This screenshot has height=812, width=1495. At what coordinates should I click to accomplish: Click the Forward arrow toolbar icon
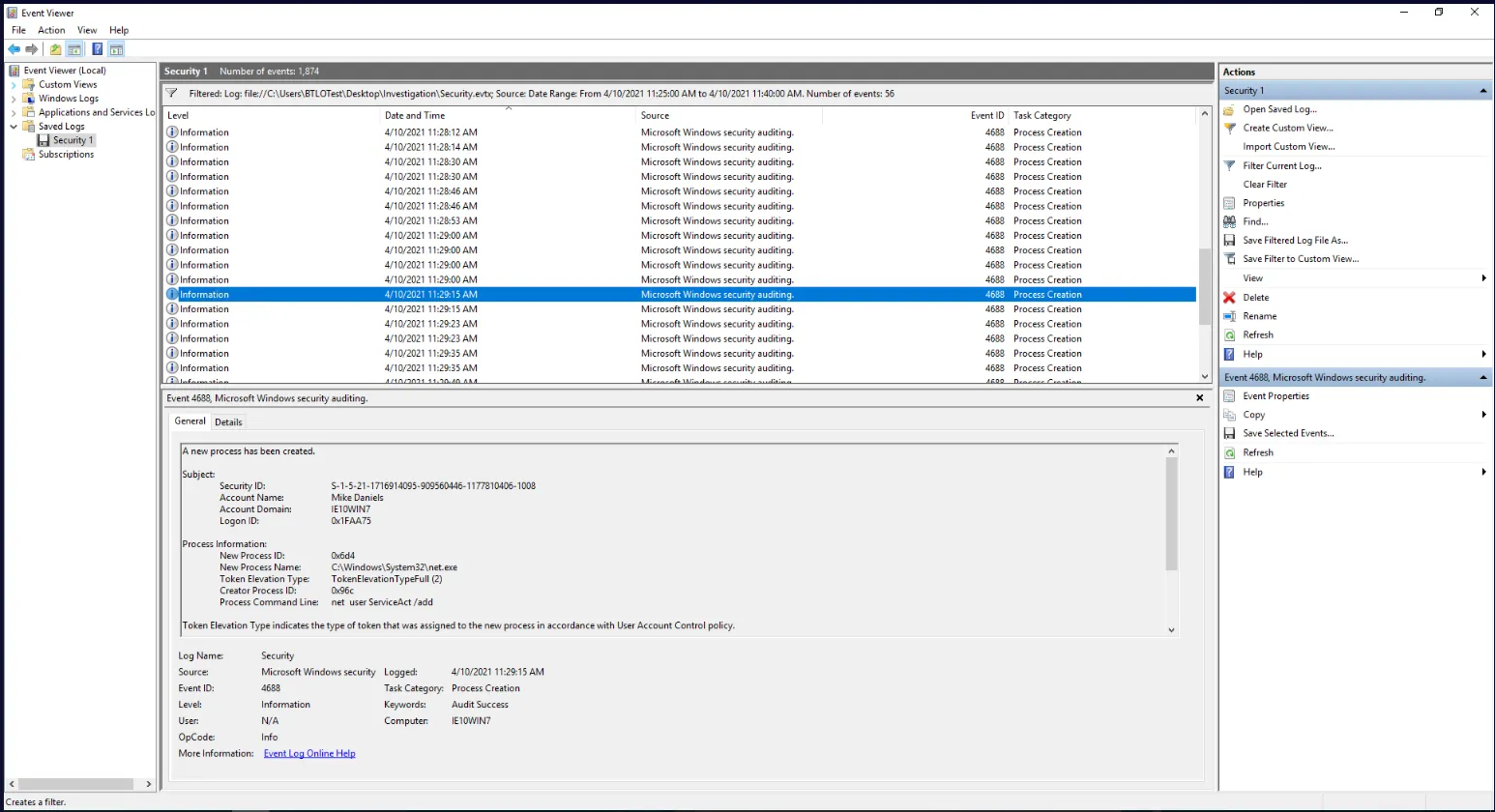click(32, 49)
